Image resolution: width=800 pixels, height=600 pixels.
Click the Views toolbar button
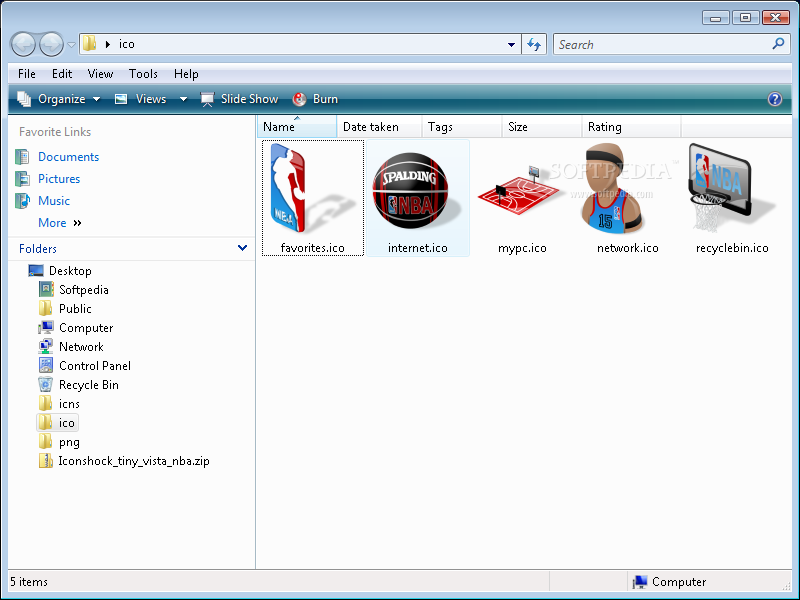point(141,99)
